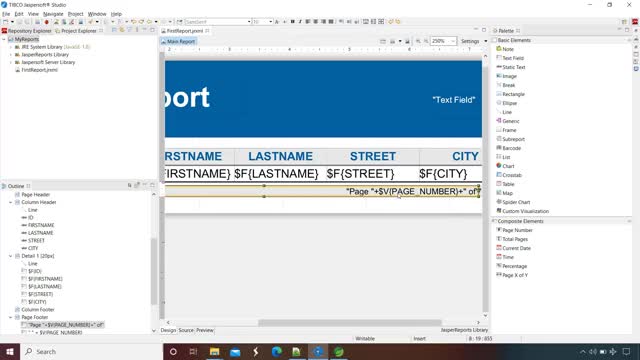Viewport: 640px width, 360px height.
Task: Click the horizontal scrollbar under the design canvas
Action: point(350,322)
